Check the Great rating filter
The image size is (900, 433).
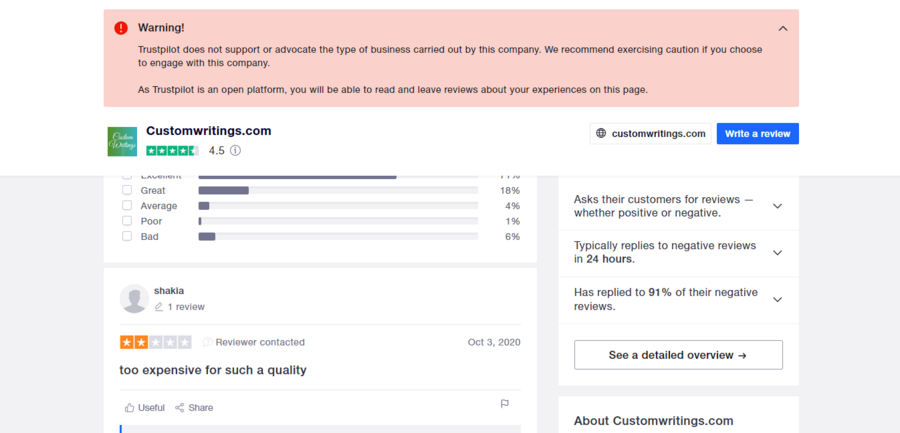click(x=127, y=190)
